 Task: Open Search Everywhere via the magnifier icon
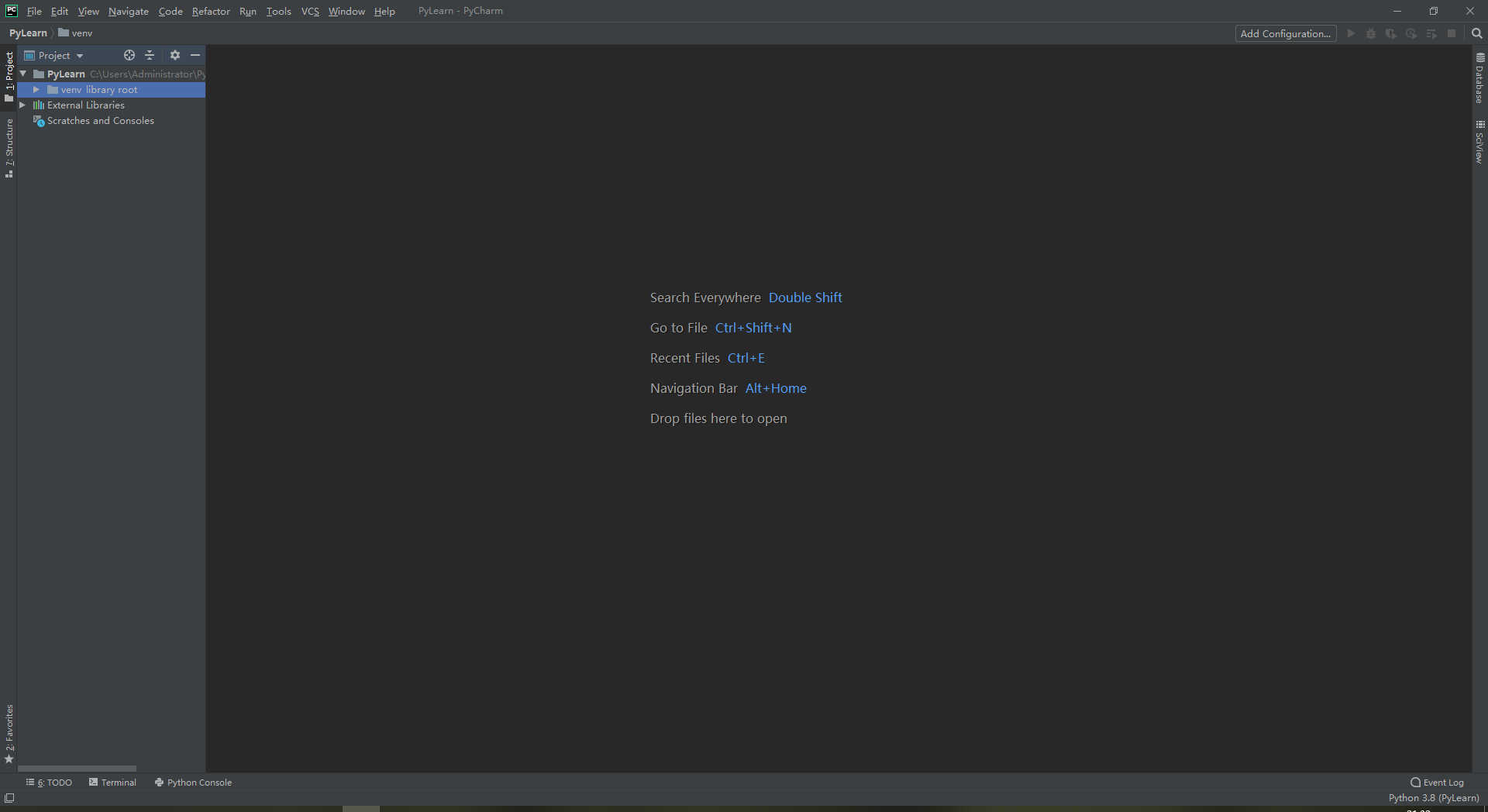click(1477, 33)
